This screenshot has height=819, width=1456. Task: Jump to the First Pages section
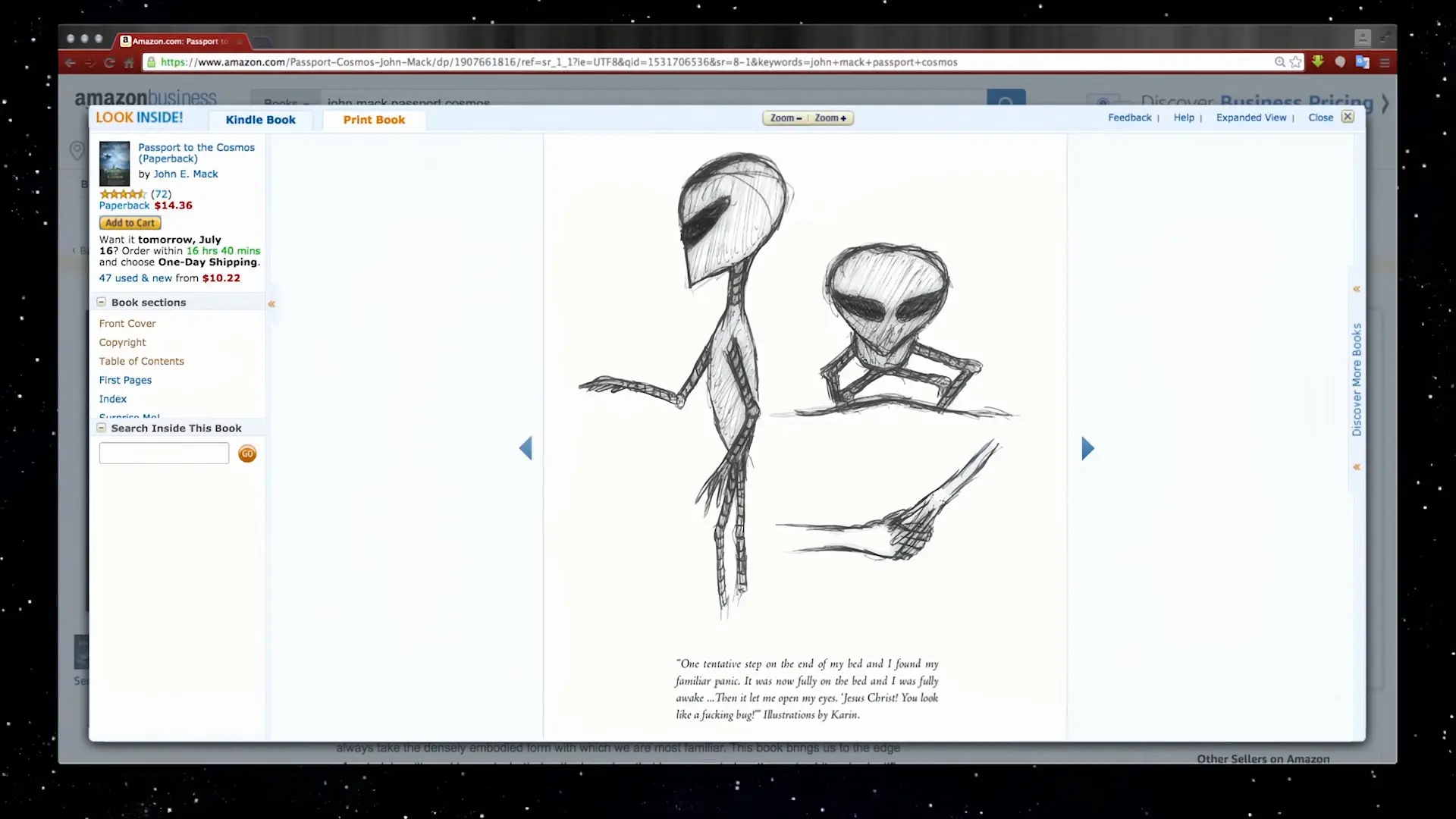[x=125, y=381]
